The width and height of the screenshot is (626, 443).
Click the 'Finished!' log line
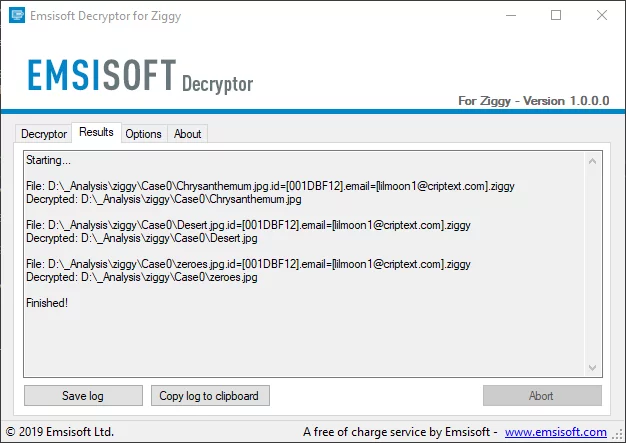47,303
